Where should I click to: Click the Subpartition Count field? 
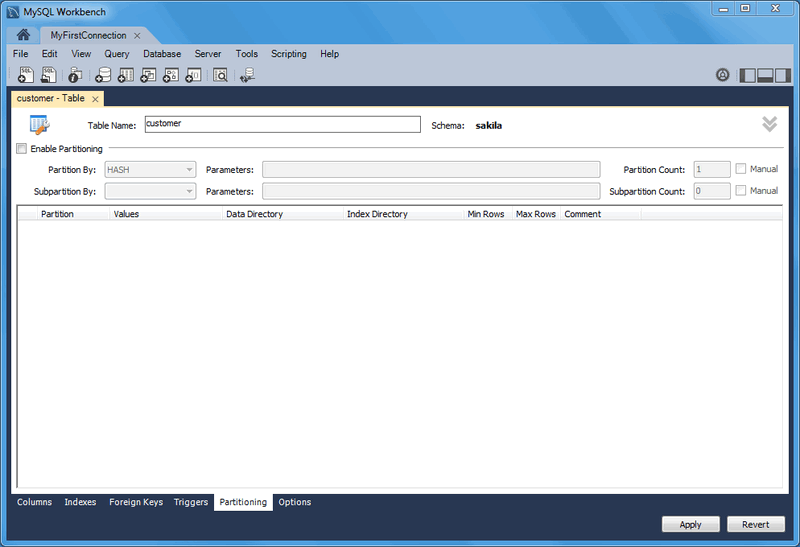point(712,191)
